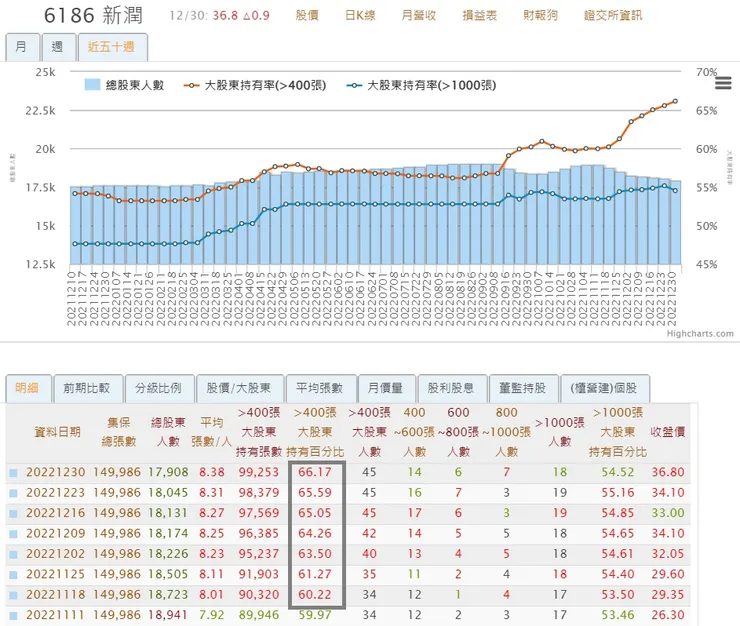Click the last orange data point on chart

[675, 102]
